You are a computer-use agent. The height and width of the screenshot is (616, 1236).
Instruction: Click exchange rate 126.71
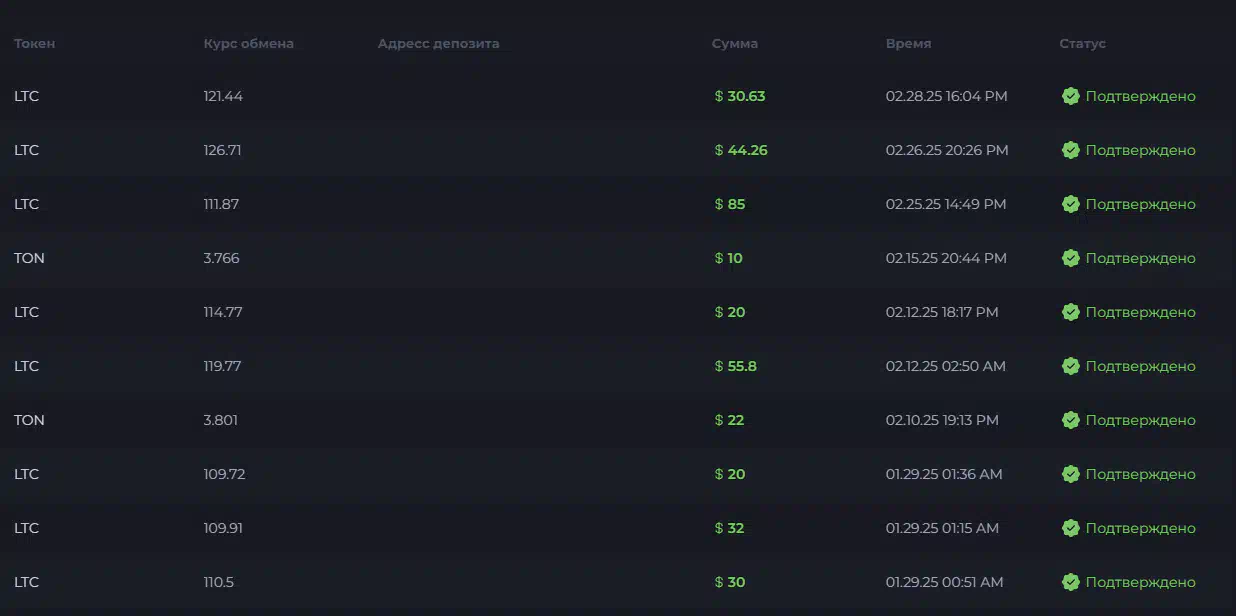point(222,150)
